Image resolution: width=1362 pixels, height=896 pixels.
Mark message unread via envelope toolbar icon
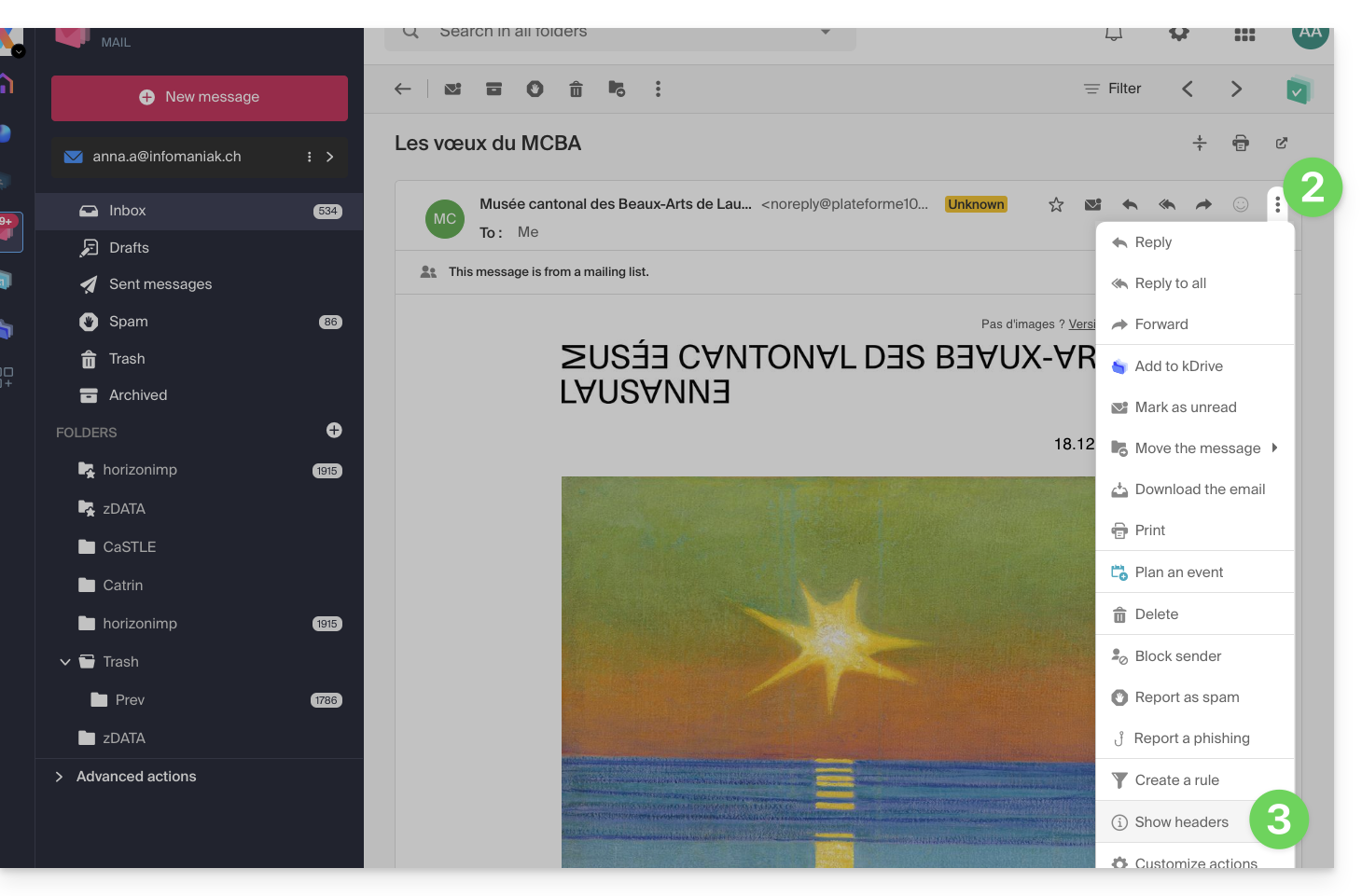click(x=452, y=89)
